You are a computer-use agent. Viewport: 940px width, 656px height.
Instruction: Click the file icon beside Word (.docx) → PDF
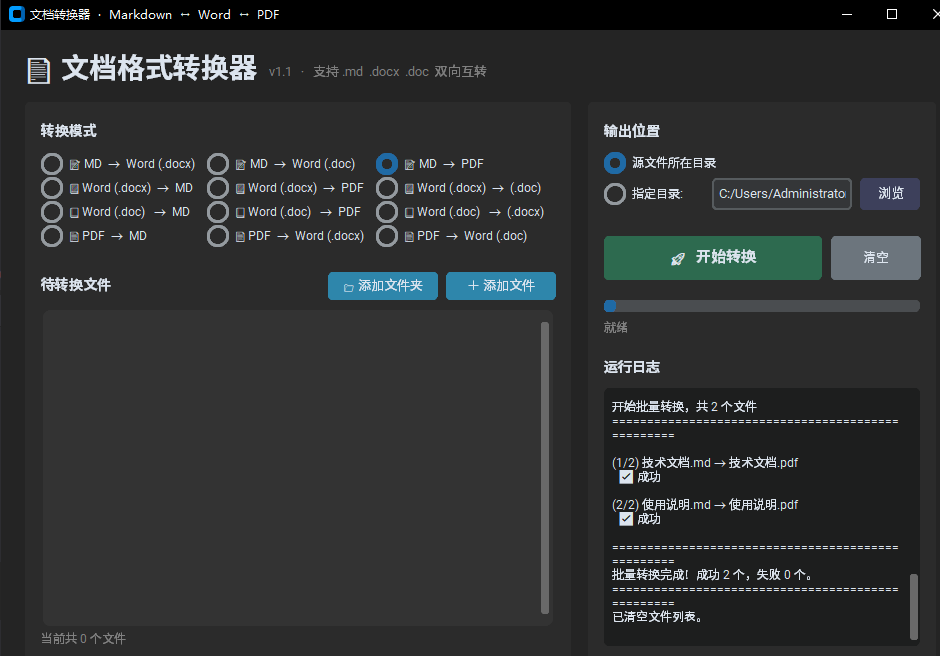pos(240,188)
